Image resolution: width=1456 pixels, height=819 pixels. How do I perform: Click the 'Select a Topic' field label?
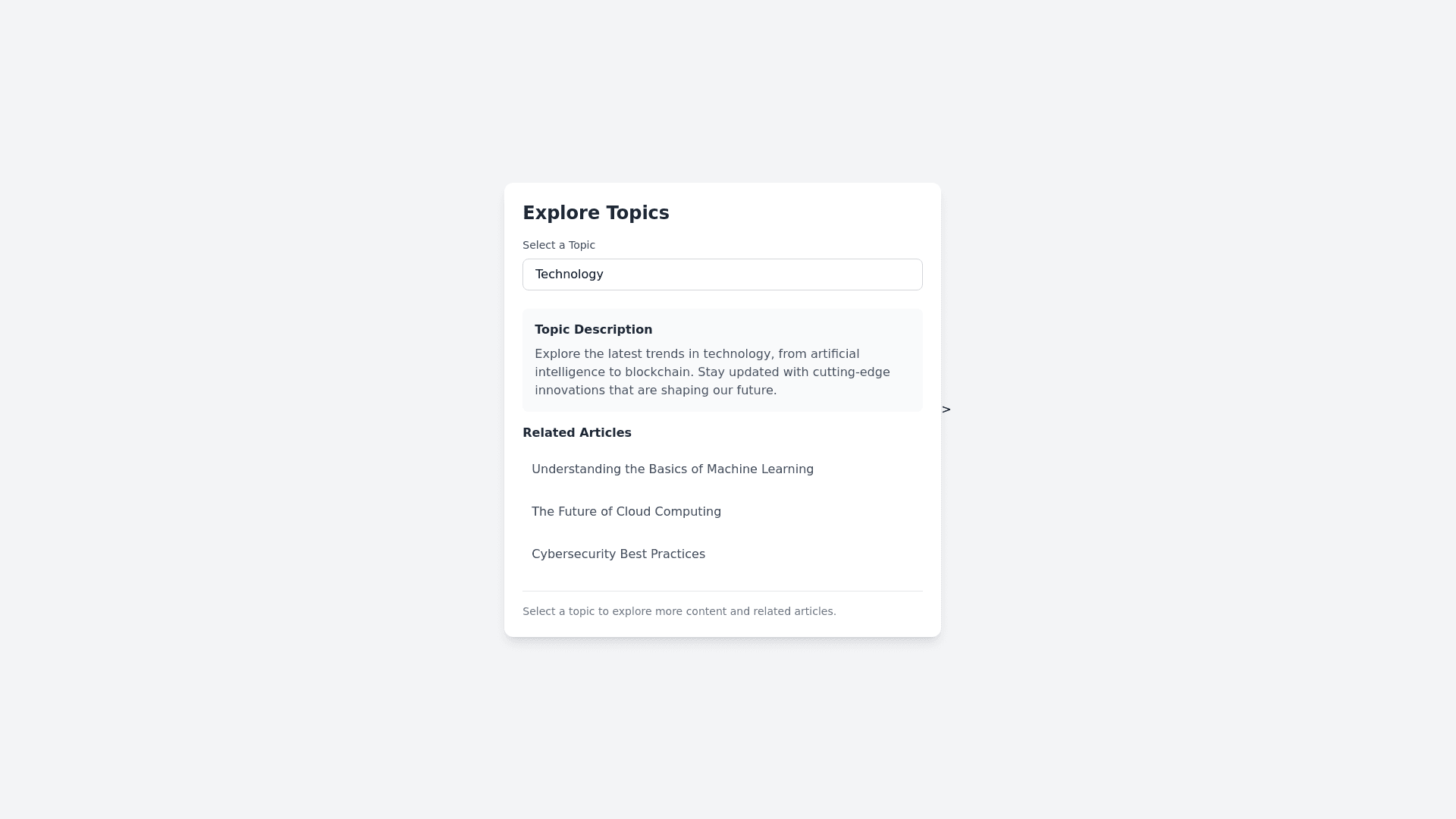(x=558, y=245)
